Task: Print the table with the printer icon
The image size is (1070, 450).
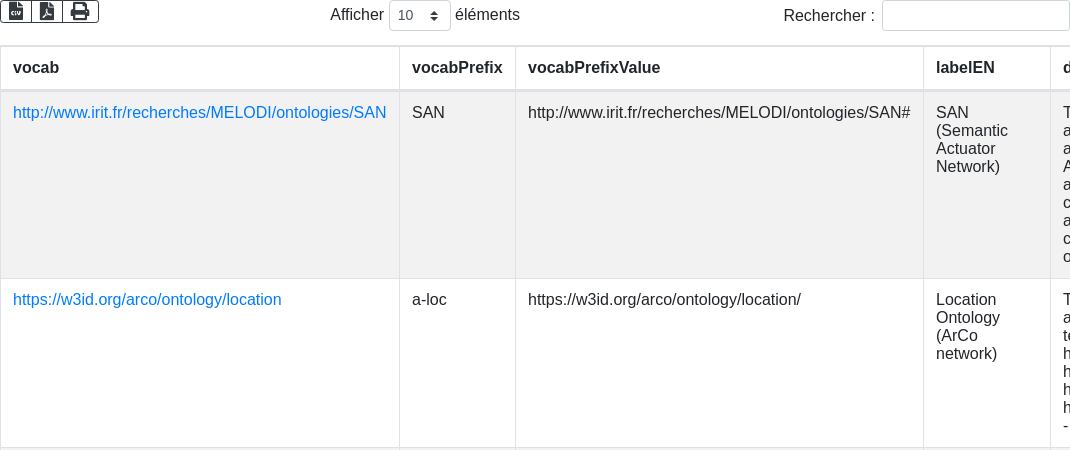Action: 80,11
